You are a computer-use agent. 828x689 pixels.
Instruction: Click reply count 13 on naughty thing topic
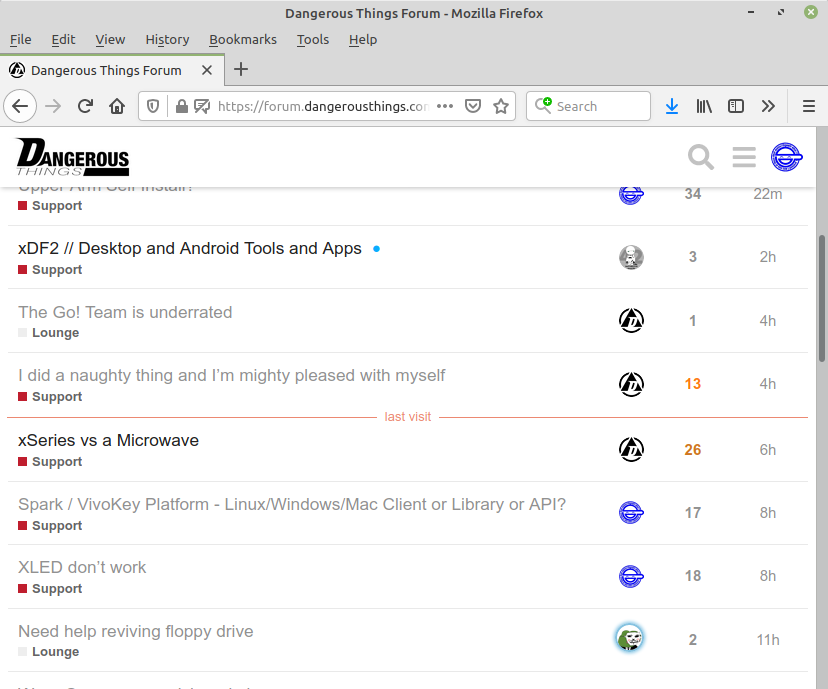click(x=693, y=384)
